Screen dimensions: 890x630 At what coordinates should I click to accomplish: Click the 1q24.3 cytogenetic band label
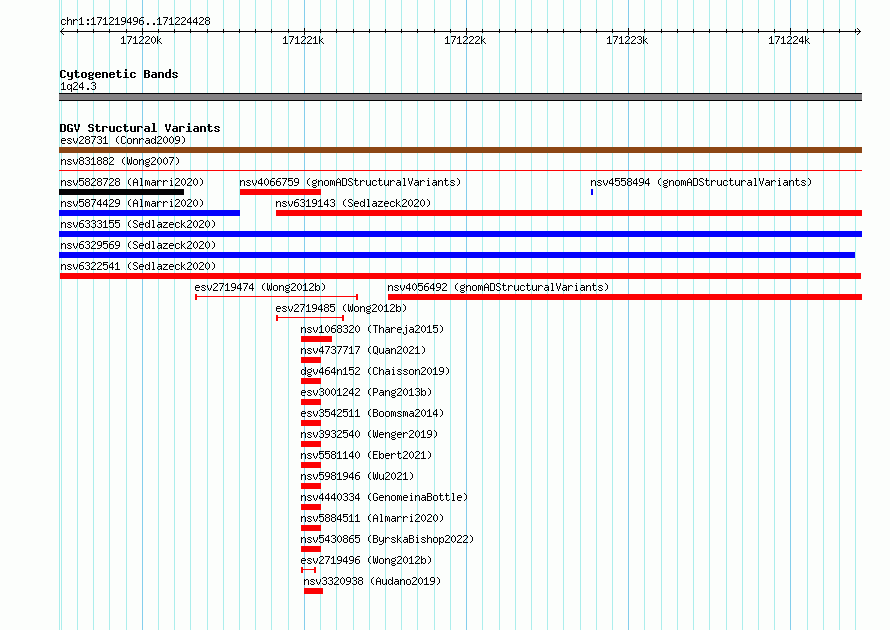pyautogui.click(x=78, y=86)
